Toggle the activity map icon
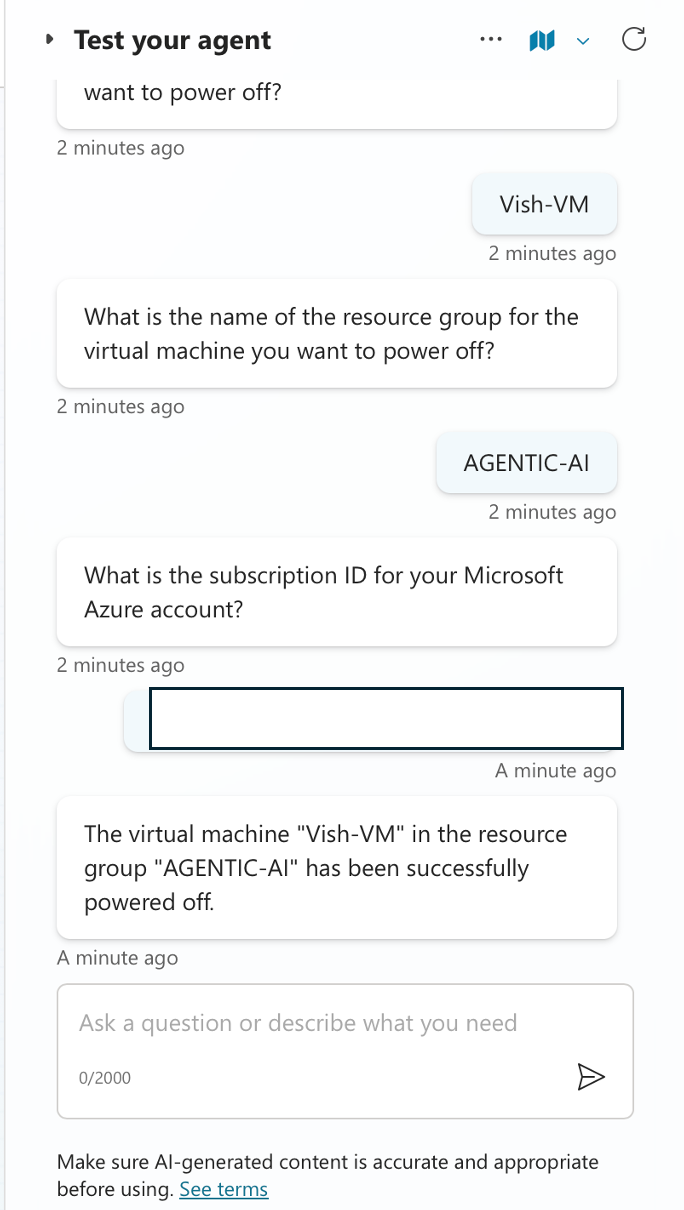Viewport: 684px width, 1210px height. tap(541, 41)
